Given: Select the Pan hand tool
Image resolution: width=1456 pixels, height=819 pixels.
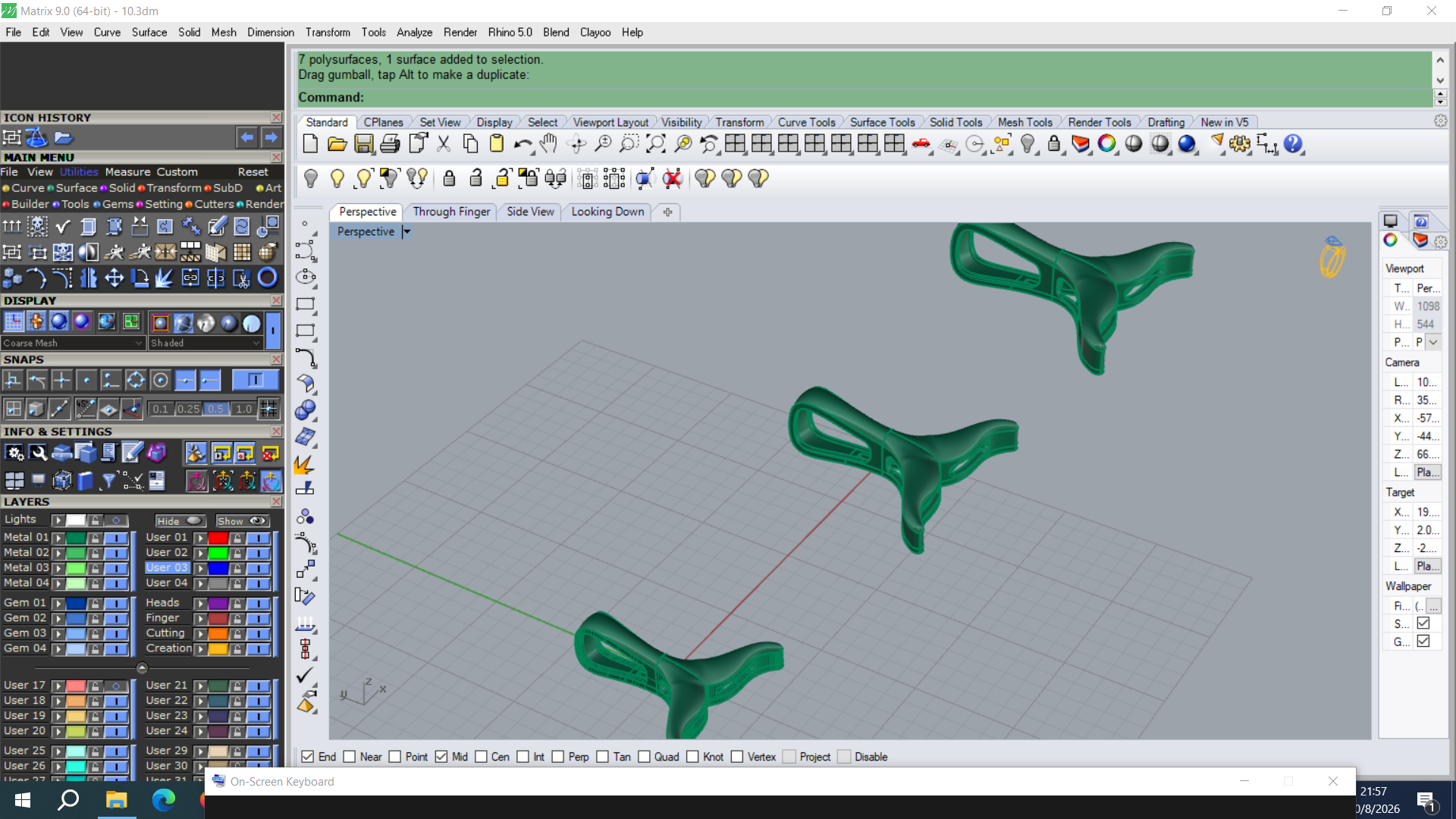Looking at the screenshot, I should (548, 144).
